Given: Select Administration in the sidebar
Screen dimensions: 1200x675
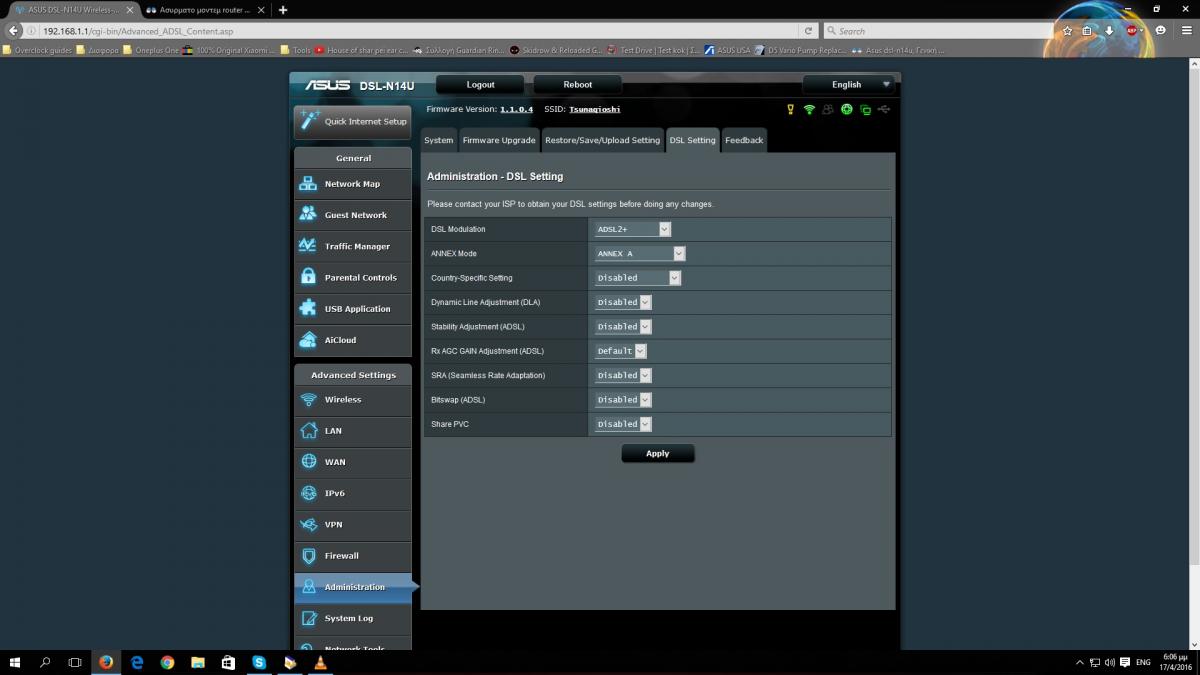Looking at the screenshot, I should (353, 587).
